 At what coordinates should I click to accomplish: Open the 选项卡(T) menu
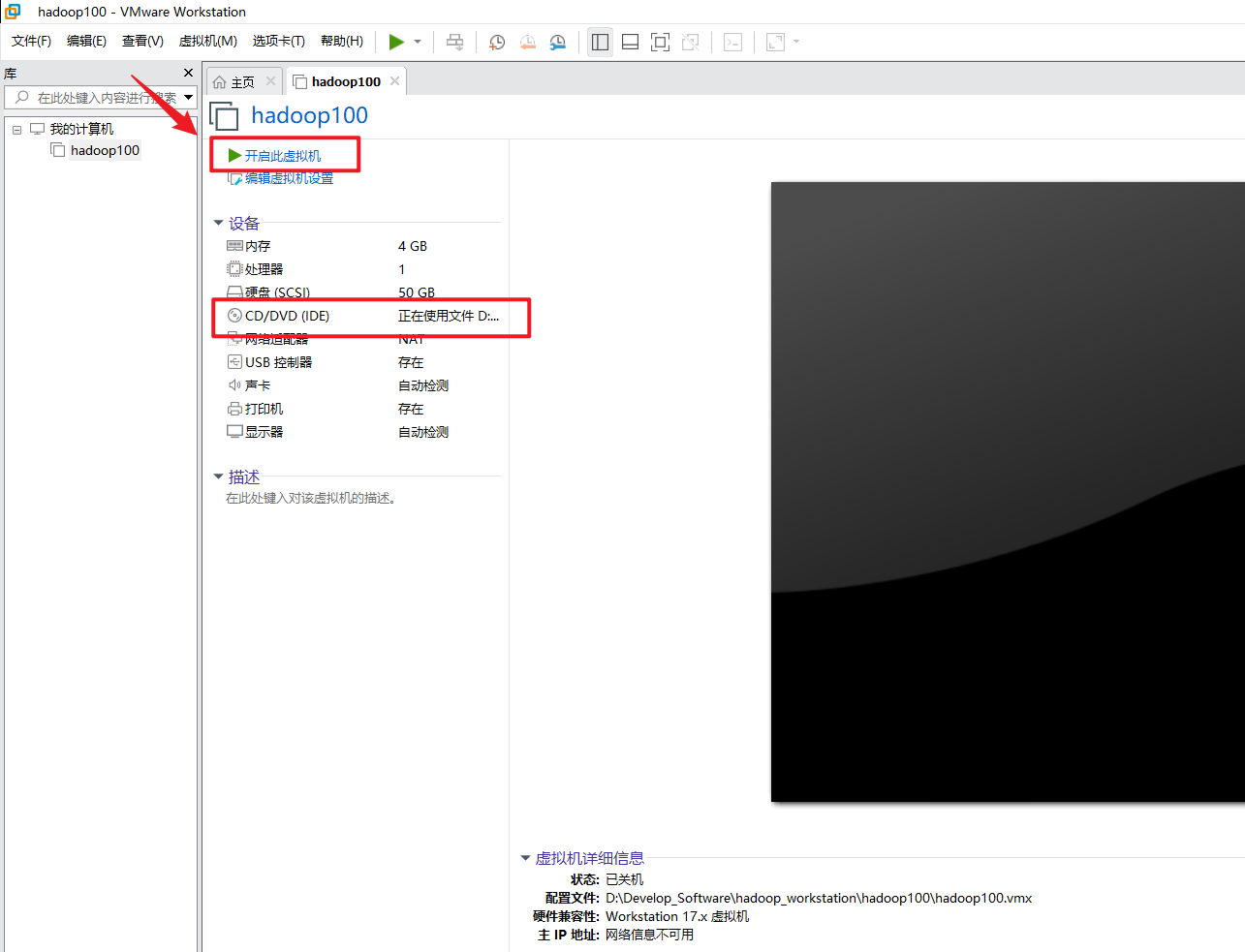coord(278,41)
